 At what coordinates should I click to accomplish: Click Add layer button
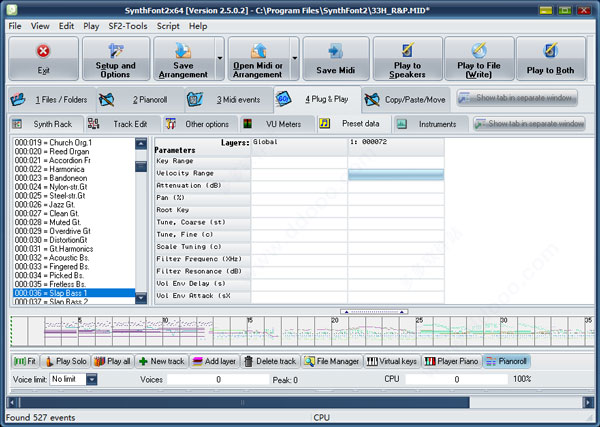coord(214,361)
